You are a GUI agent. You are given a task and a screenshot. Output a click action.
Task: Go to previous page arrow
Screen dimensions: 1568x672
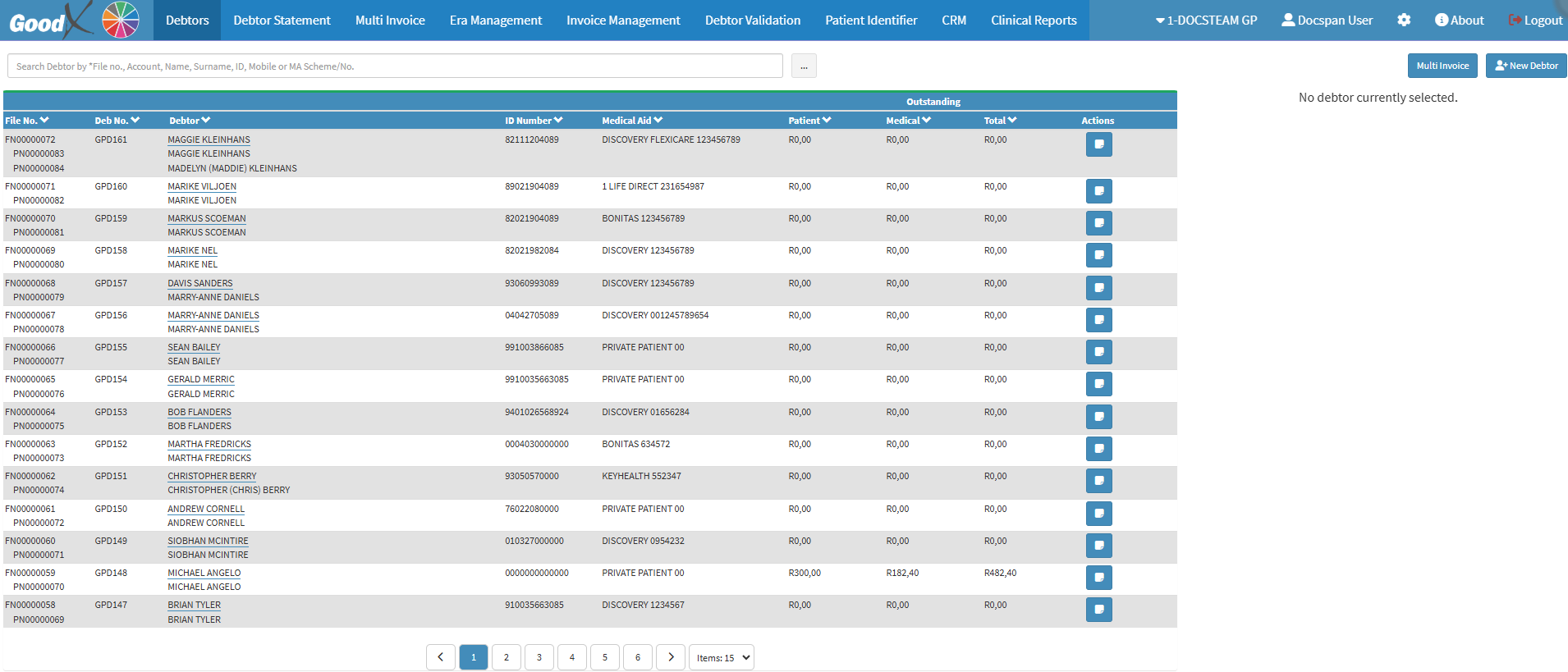[x=441, y=657]
